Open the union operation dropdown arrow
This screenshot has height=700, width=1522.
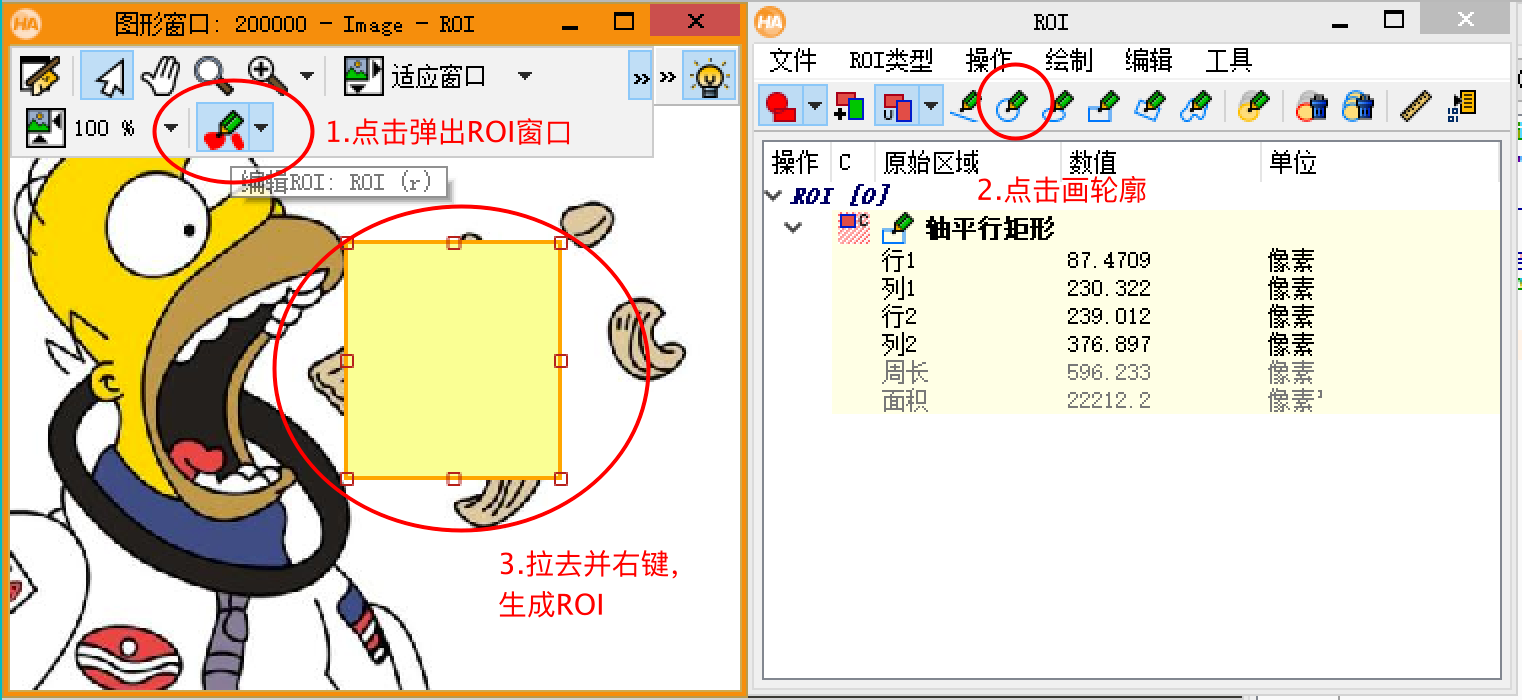931,105
